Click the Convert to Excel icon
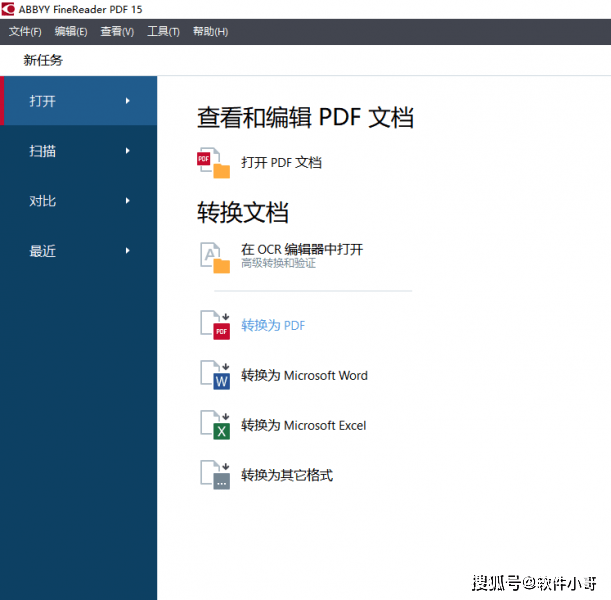This screenshot has width=611, height=600. pyautogui.click(x=215, y=425)
